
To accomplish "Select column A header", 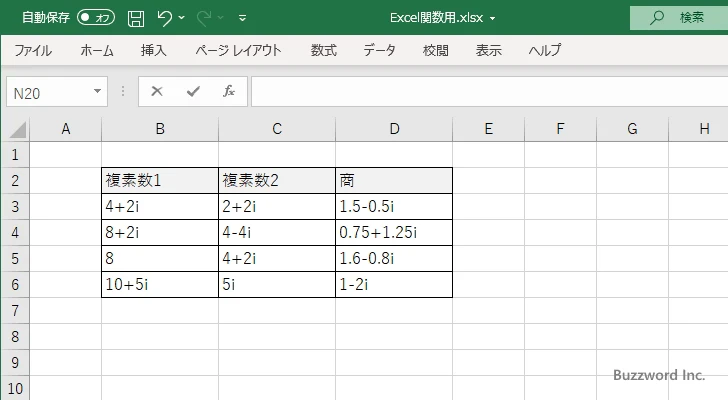I will (x=65, y=129).
